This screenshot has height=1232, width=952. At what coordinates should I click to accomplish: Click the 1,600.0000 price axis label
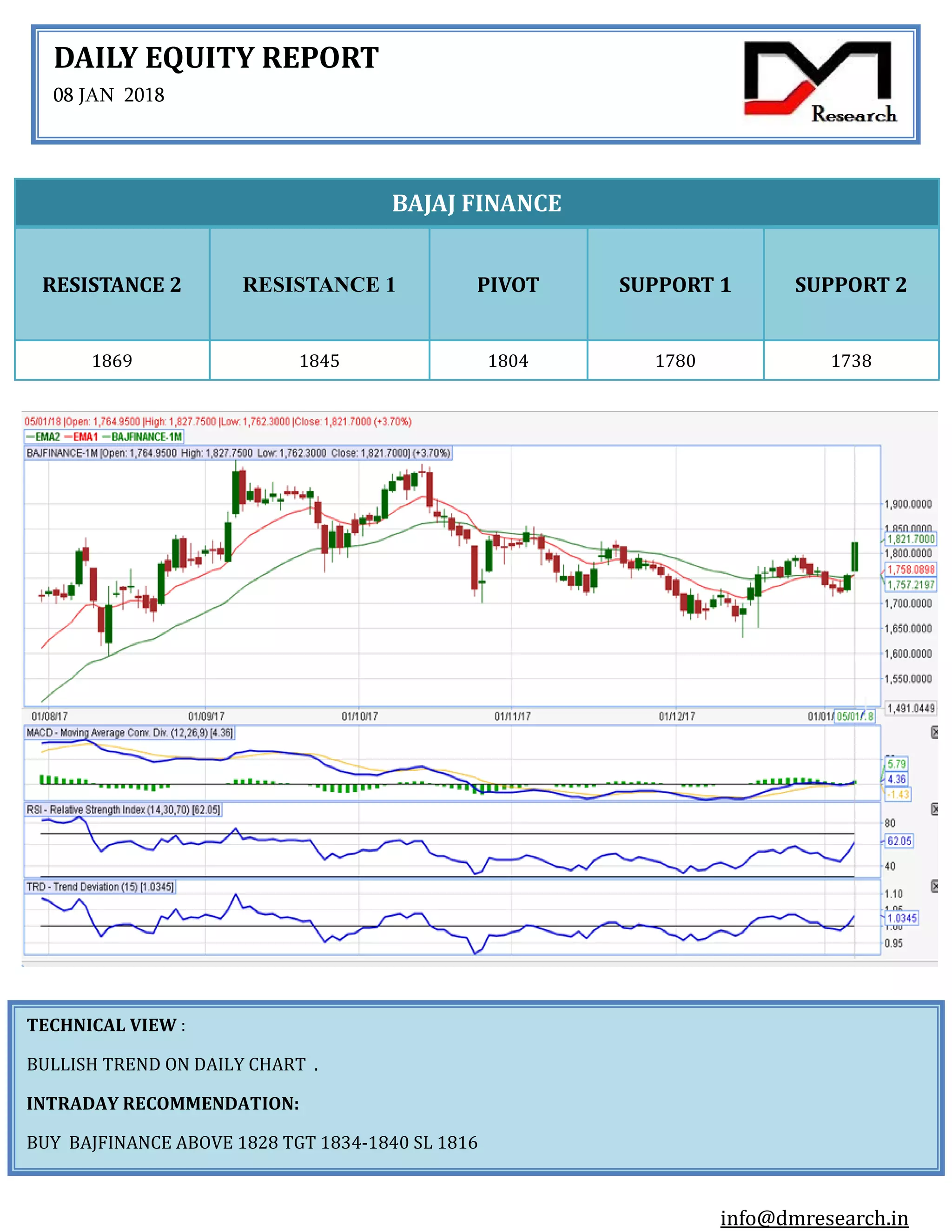point(908,654)
